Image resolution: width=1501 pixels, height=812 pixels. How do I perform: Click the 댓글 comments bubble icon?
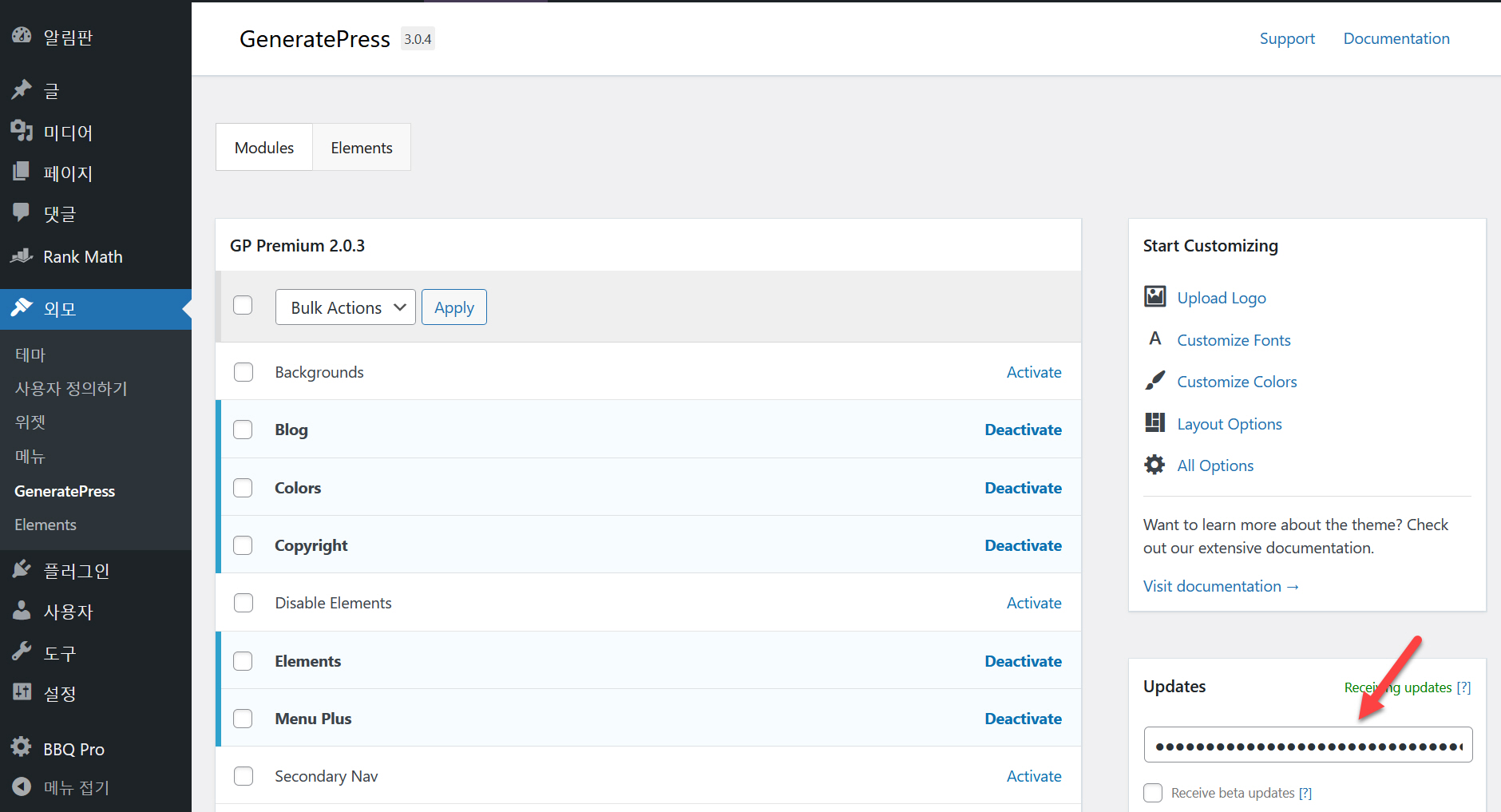point(22,212)
